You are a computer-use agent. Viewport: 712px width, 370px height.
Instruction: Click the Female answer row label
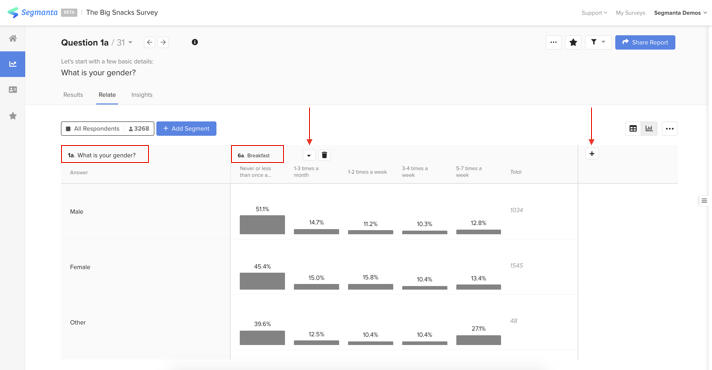[80, 267]
